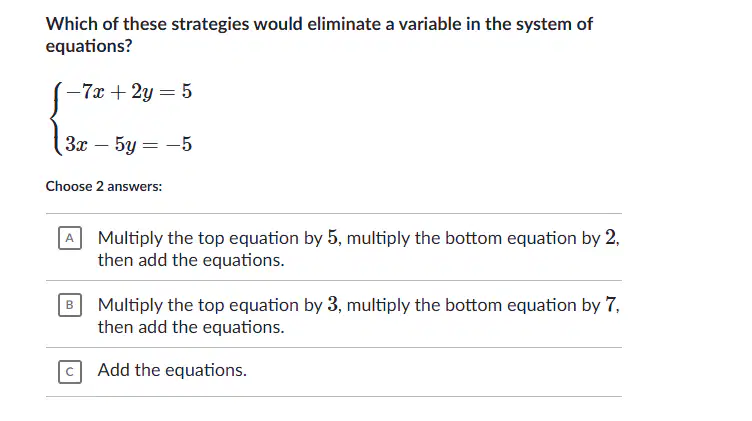
Task: Check the box labeled A
Action: pyautogui.click(x=70, y=238)
